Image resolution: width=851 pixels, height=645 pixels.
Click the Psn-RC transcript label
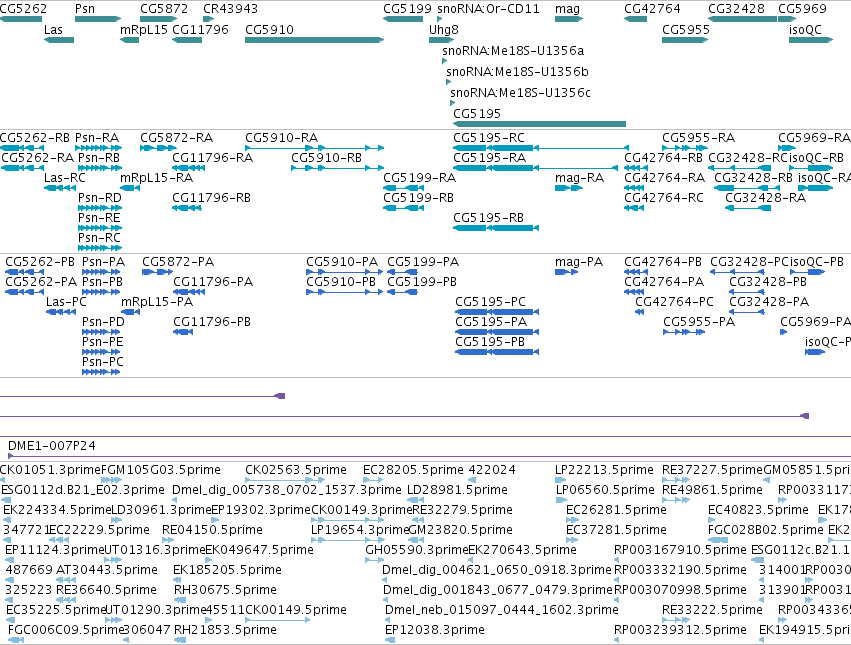[x=99, y=238]
